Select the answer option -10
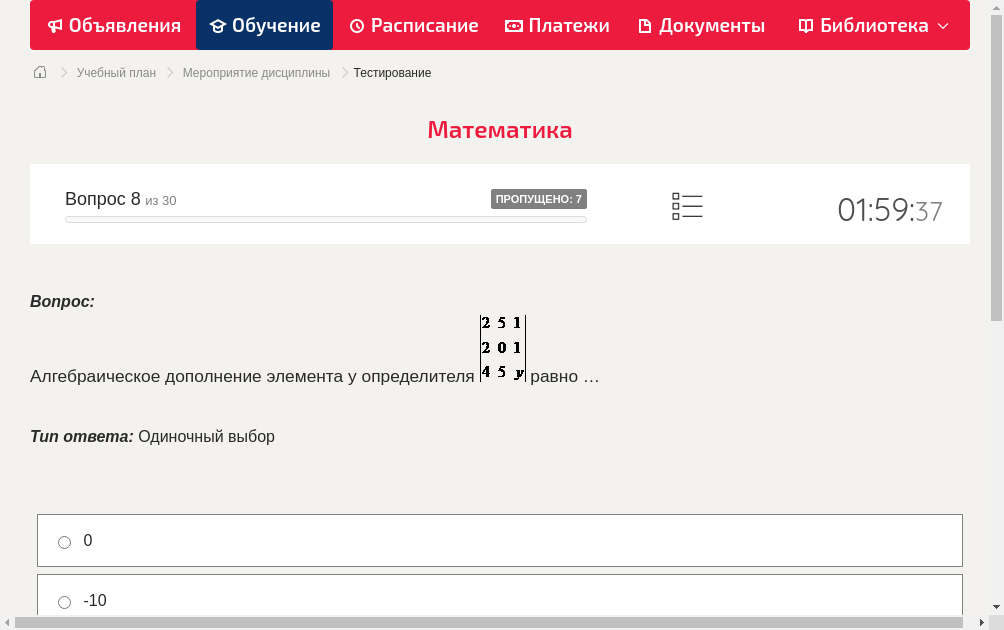This screenshot has height=630, width=1004. pyautogui.click(x=65, y=602)
